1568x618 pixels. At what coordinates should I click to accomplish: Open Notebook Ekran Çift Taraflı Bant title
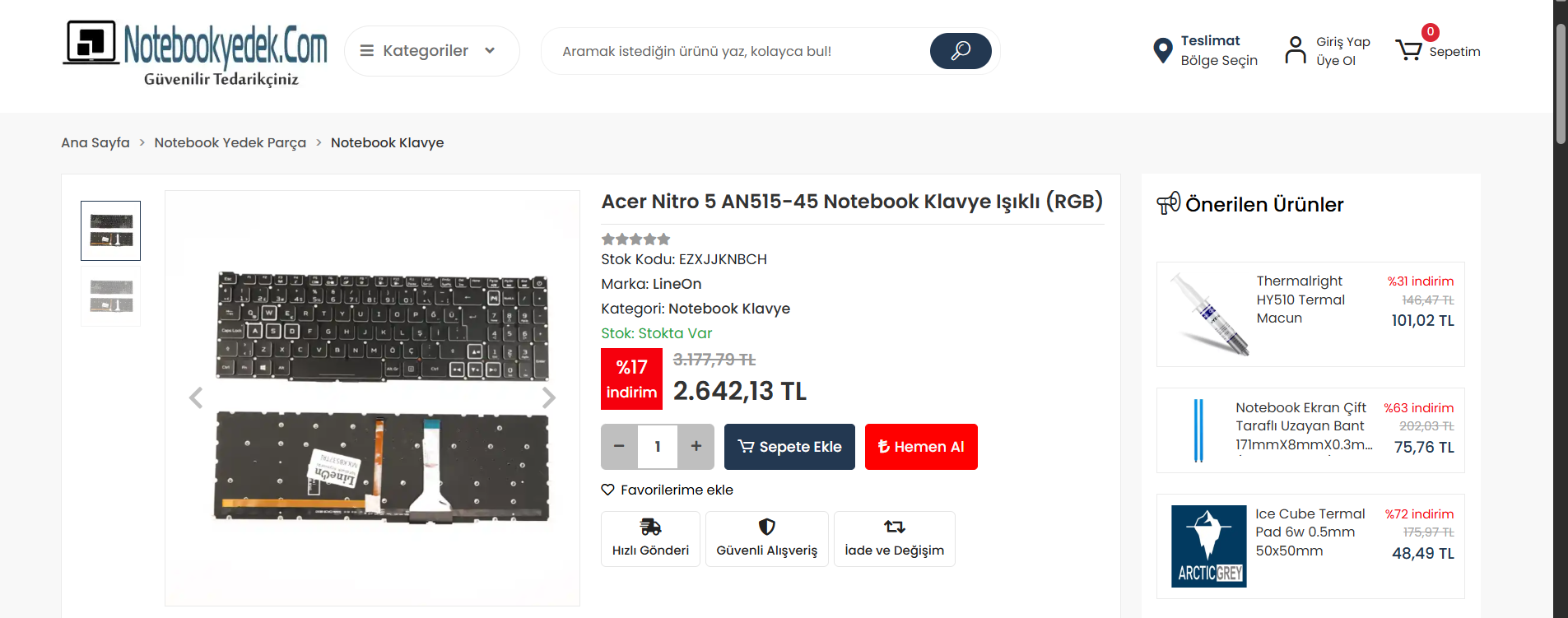pos(1304,426)
